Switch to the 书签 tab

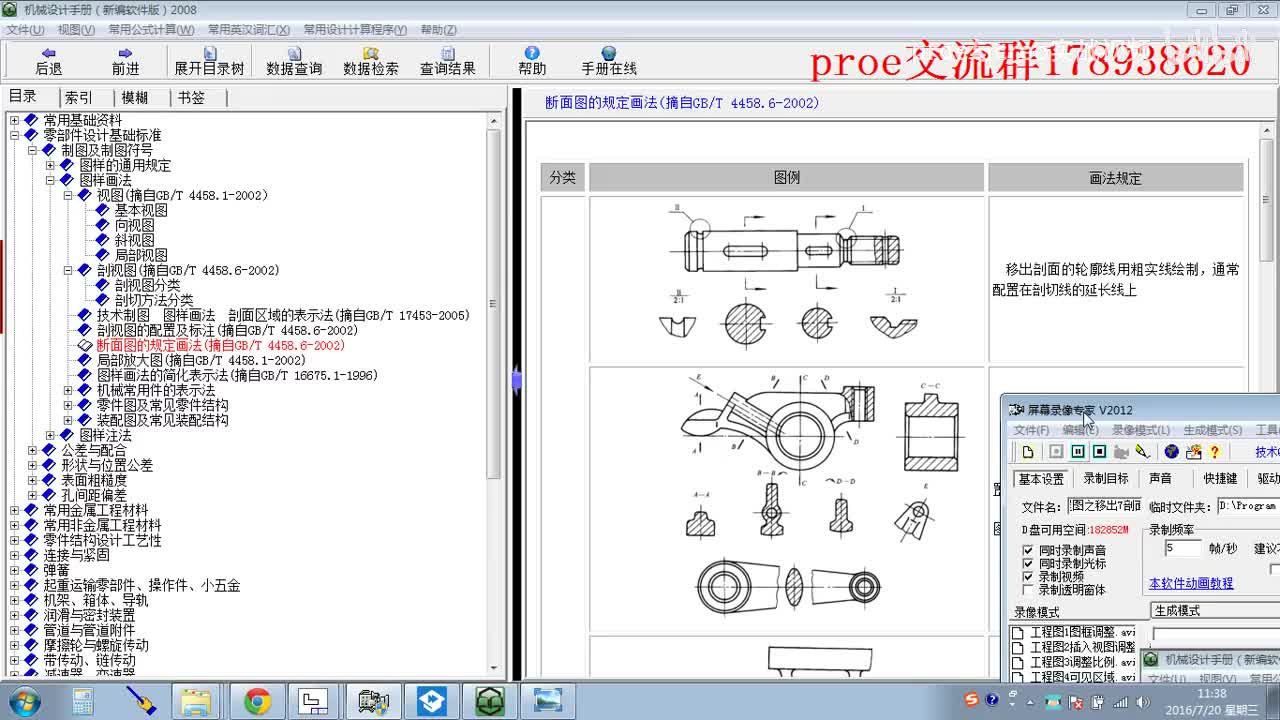click(191, 97)
